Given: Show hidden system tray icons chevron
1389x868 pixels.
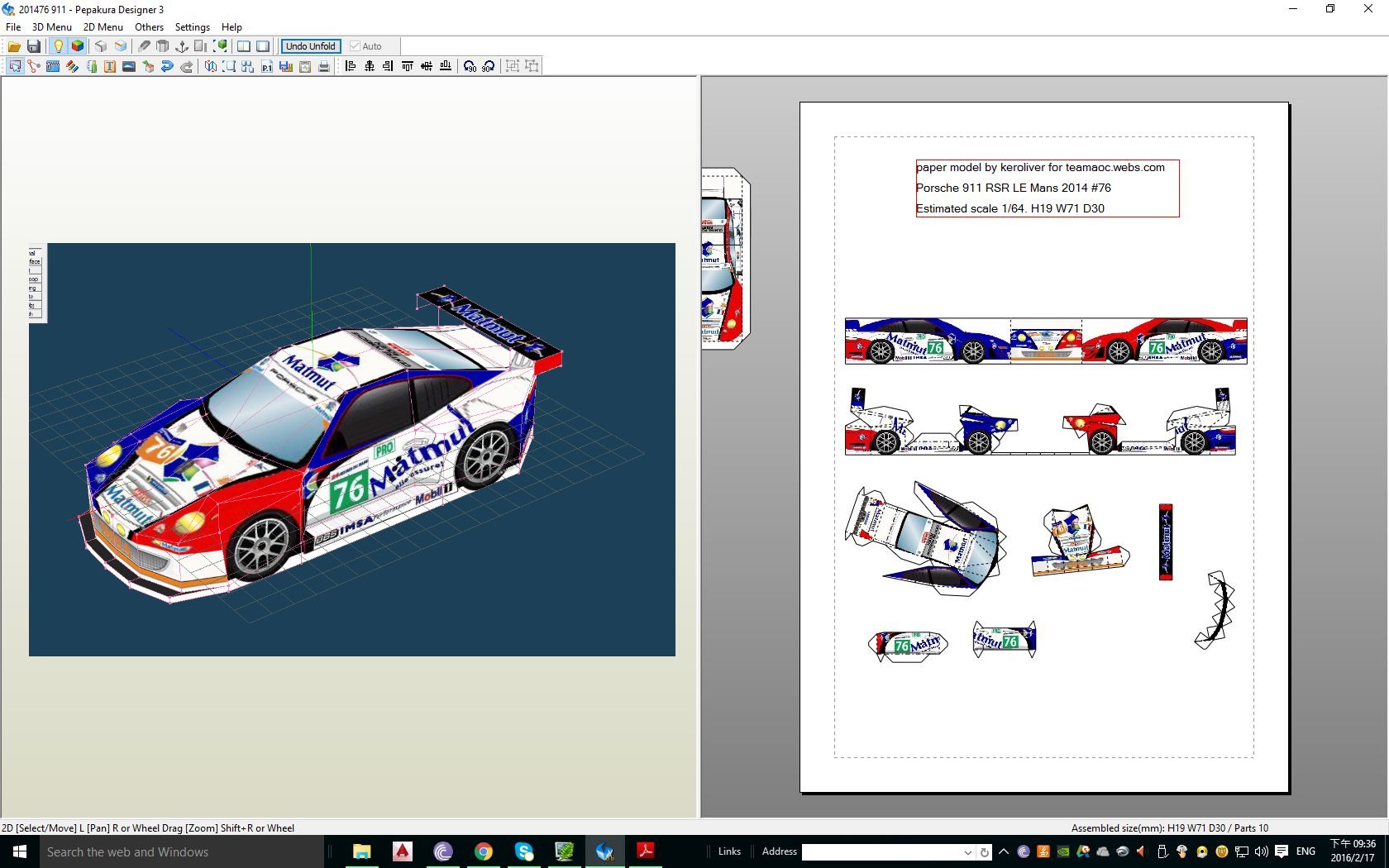Looking at the screenshot, I should coord(1004,851).
